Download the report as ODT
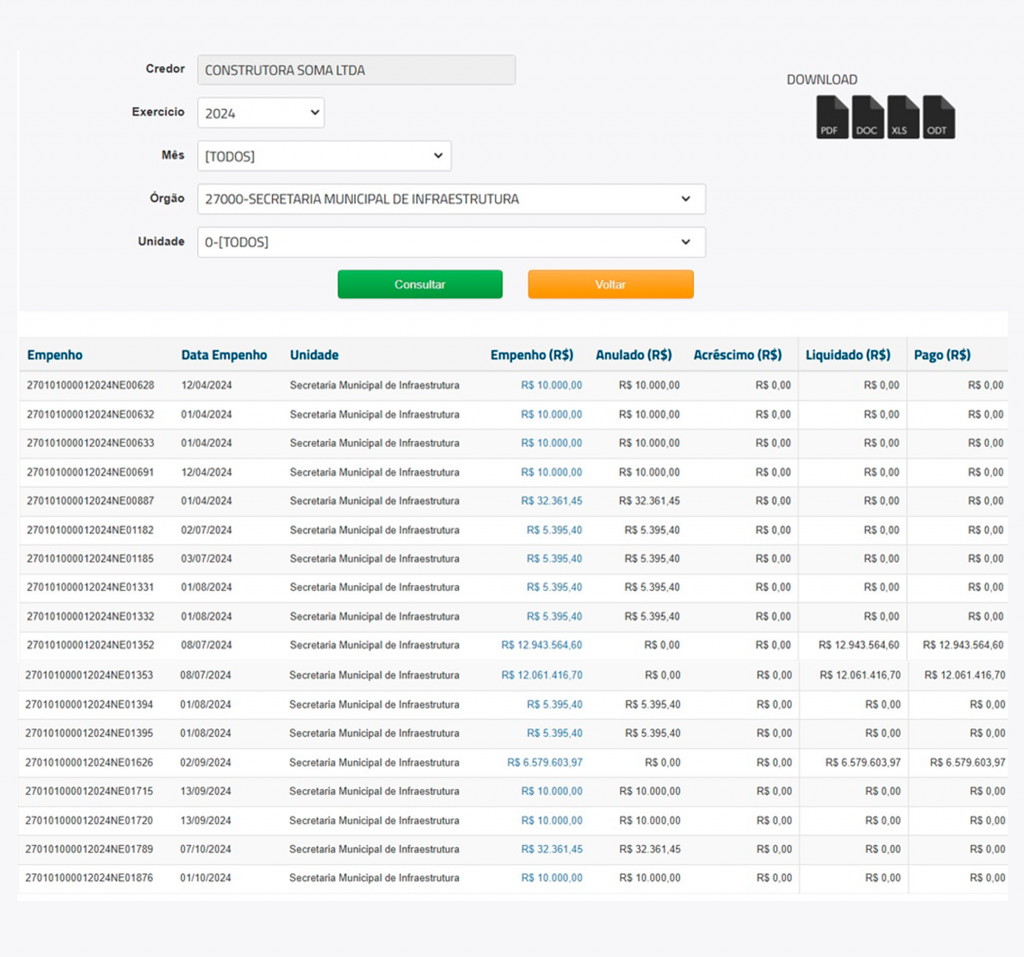Image resolution: width=1024 pixels, height=957 pixels. click(938, 117)
